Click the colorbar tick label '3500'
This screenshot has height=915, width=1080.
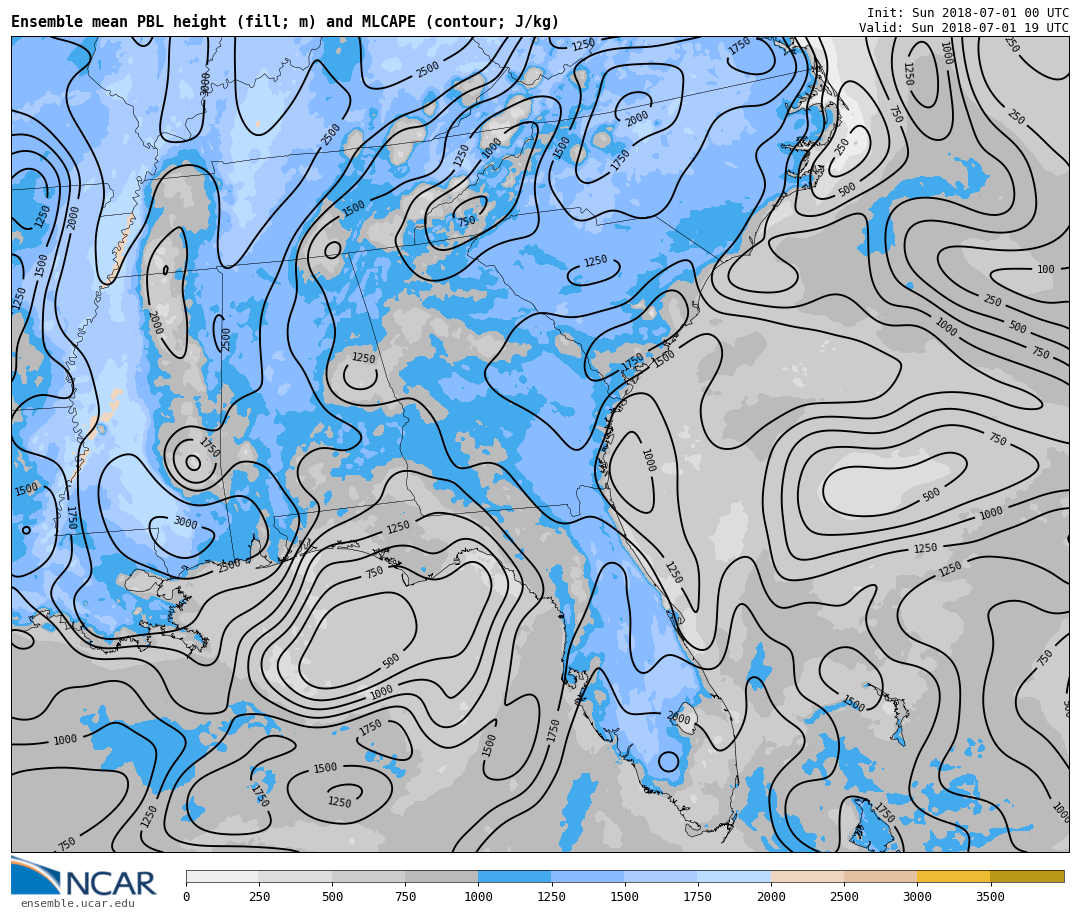tap(990, 896)
